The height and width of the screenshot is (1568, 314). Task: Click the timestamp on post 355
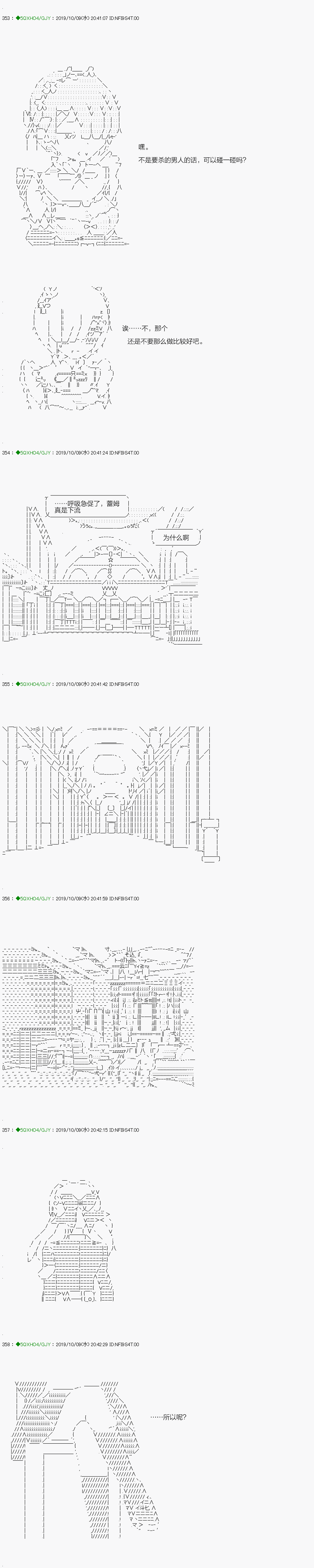coord(81,684)
